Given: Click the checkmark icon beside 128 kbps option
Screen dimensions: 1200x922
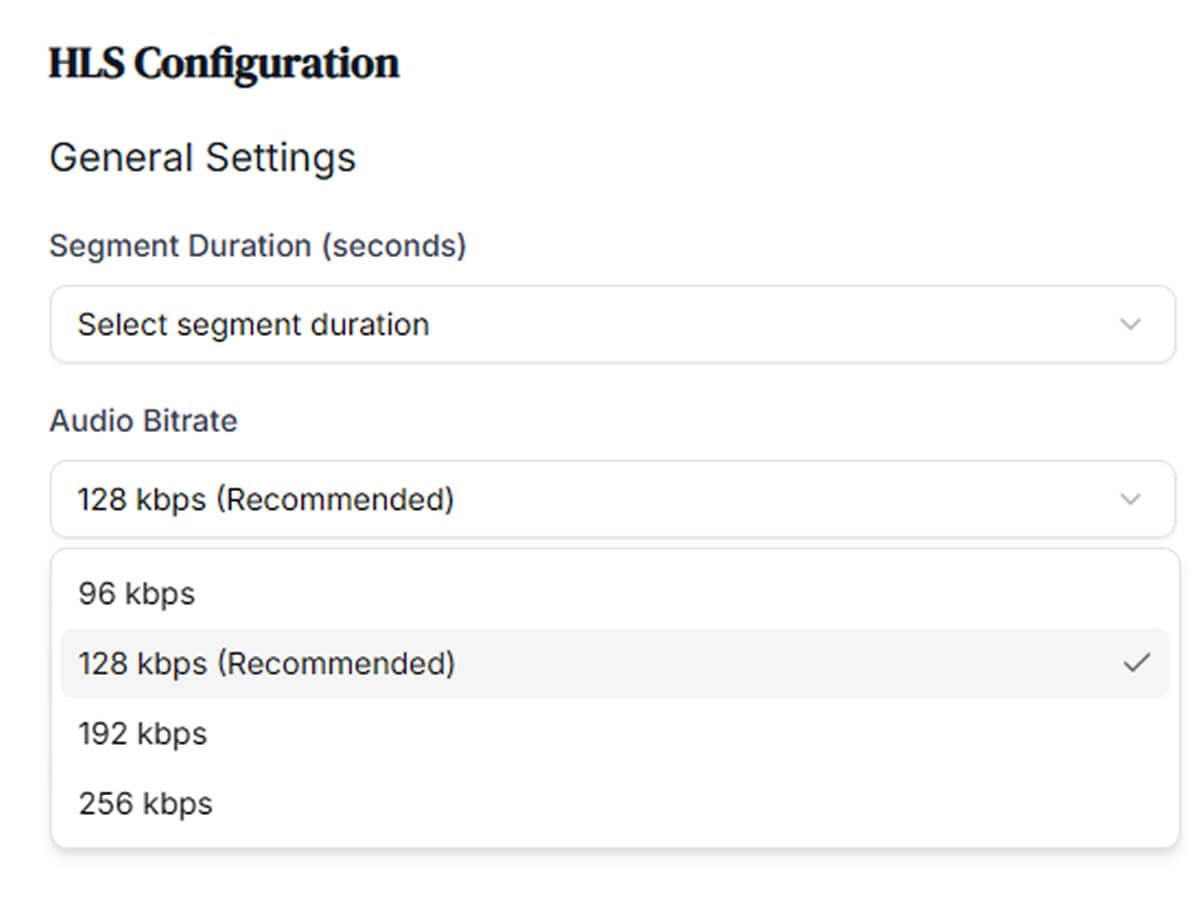Looking at the screenshot, I should pos(1136,663).
